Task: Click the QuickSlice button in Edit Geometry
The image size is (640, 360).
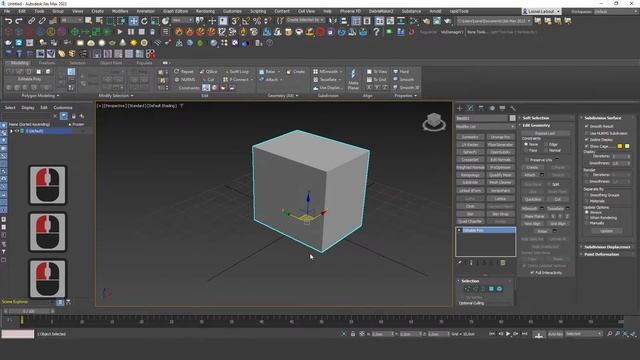Action: pos(532,199)
